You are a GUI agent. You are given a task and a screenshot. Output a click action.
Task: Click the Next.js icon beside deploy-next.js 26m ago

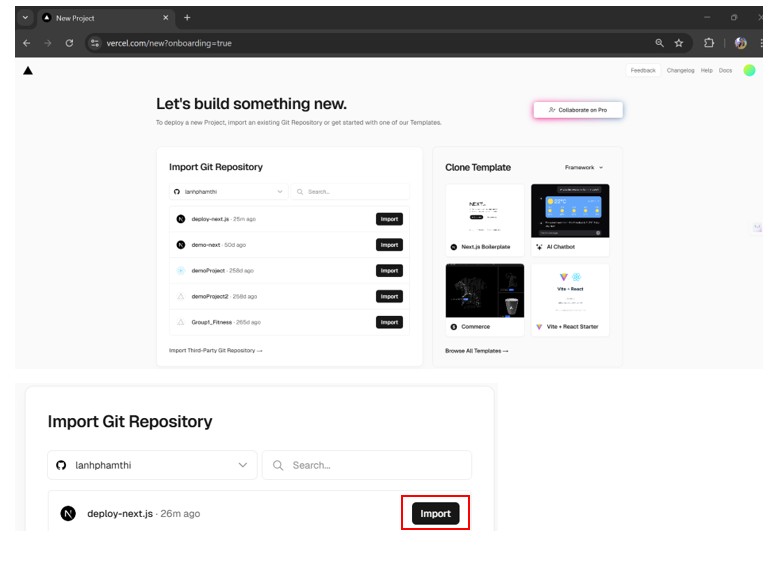pyautogui.click(x=68, y=514)
